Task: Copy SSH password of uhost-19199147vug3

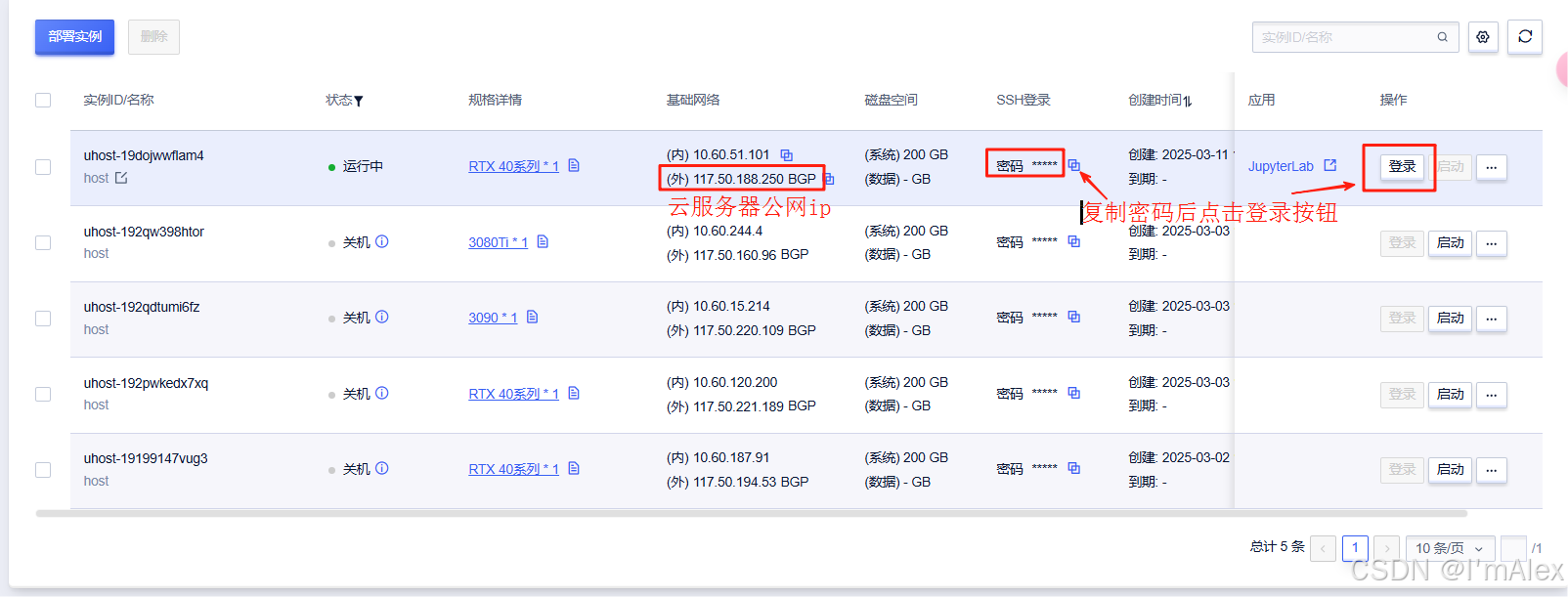Action: 1073,468
